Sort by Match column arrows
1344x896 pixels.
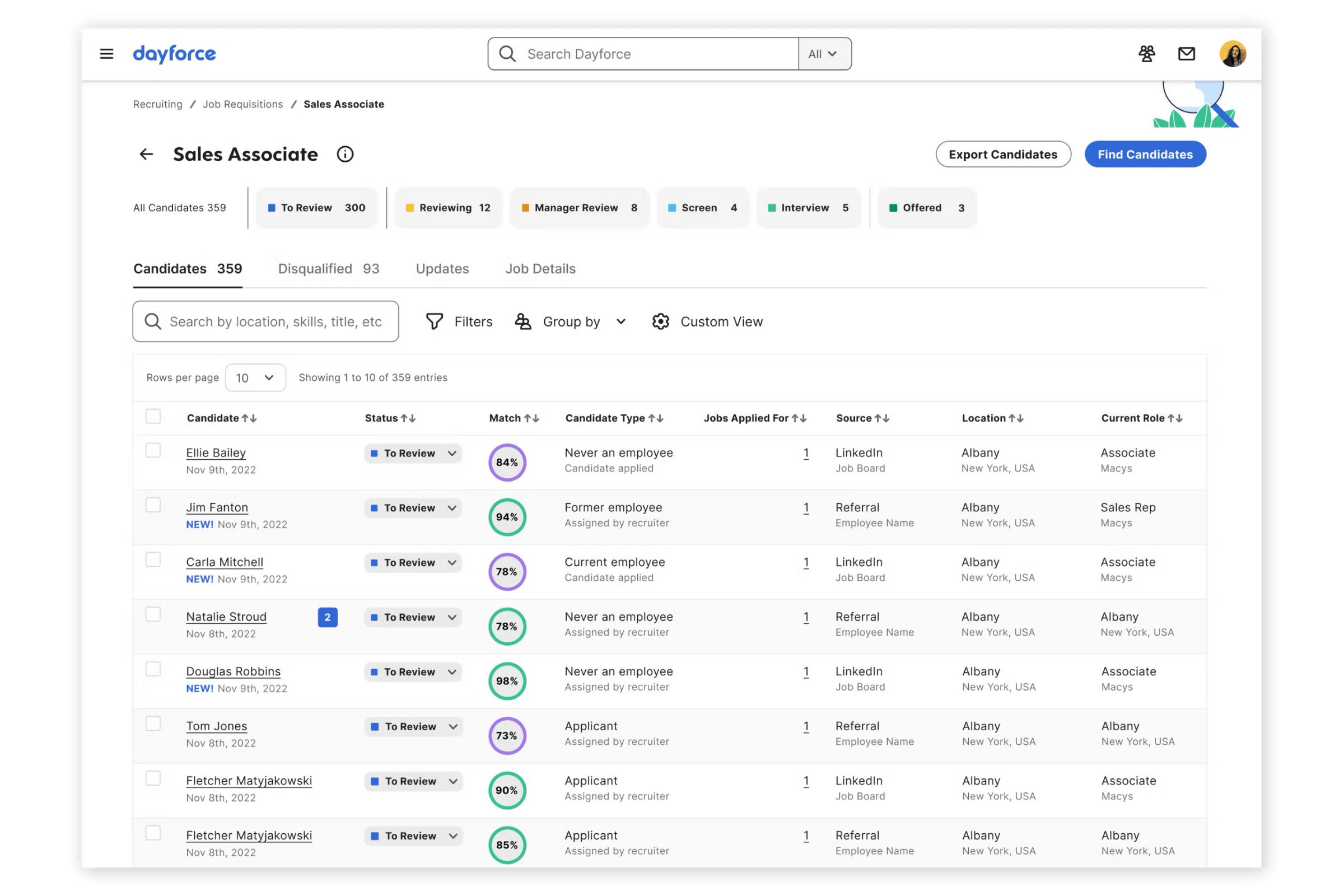[x=531, y=418]
